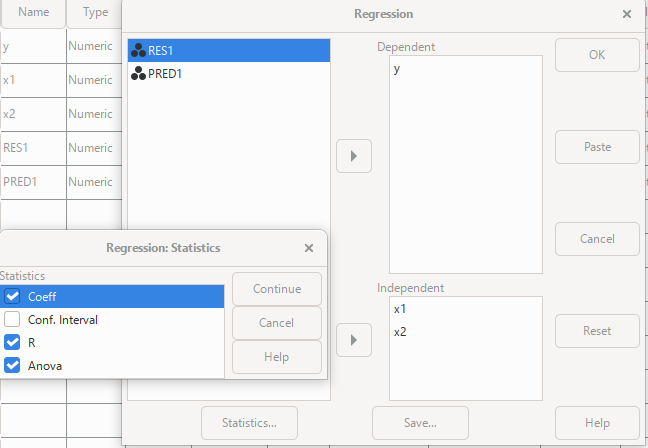Viewport: 648px width, 448px height.
Task: Reset the Regression dialog settings
Action: (597, 331)
